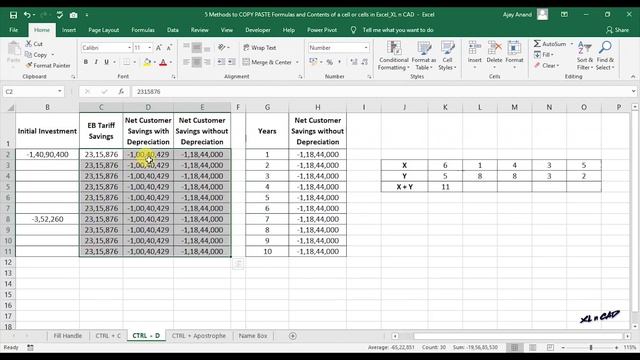Expand the font size dropdown

[150, 48]
